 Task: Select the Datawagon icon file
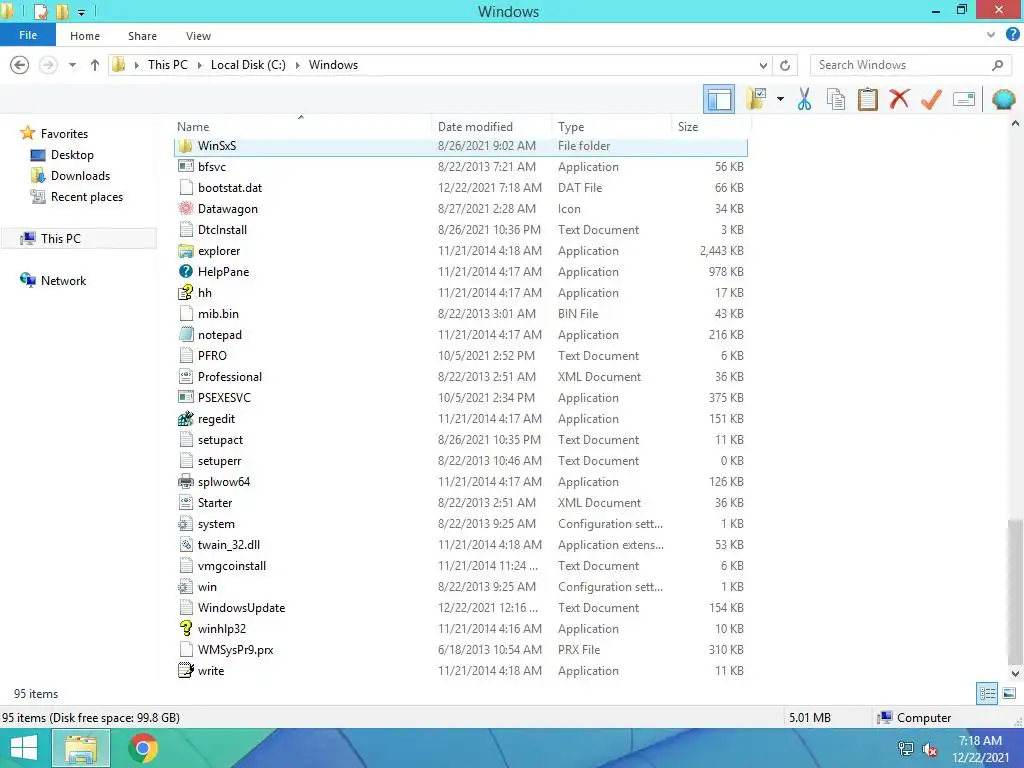point(185,208)
